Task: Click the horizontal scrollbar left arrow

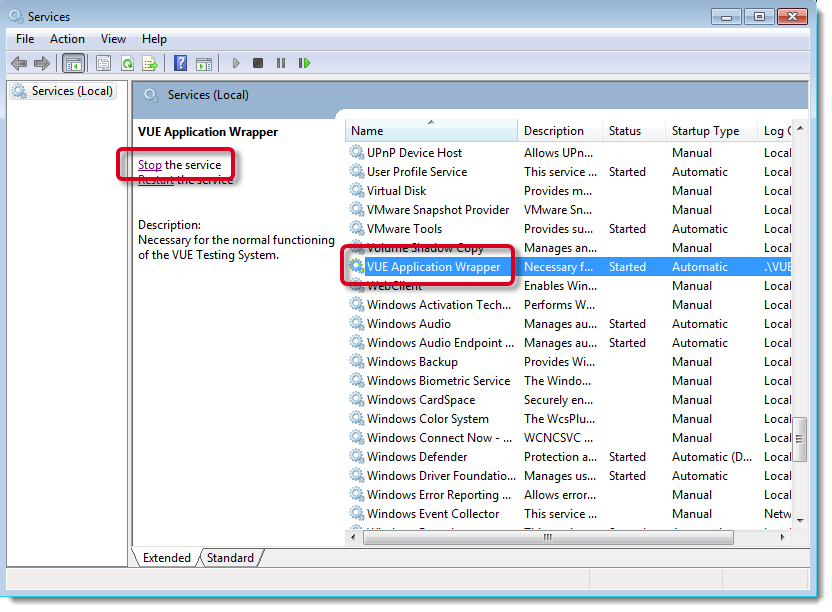Action: (x=353, y=537)
